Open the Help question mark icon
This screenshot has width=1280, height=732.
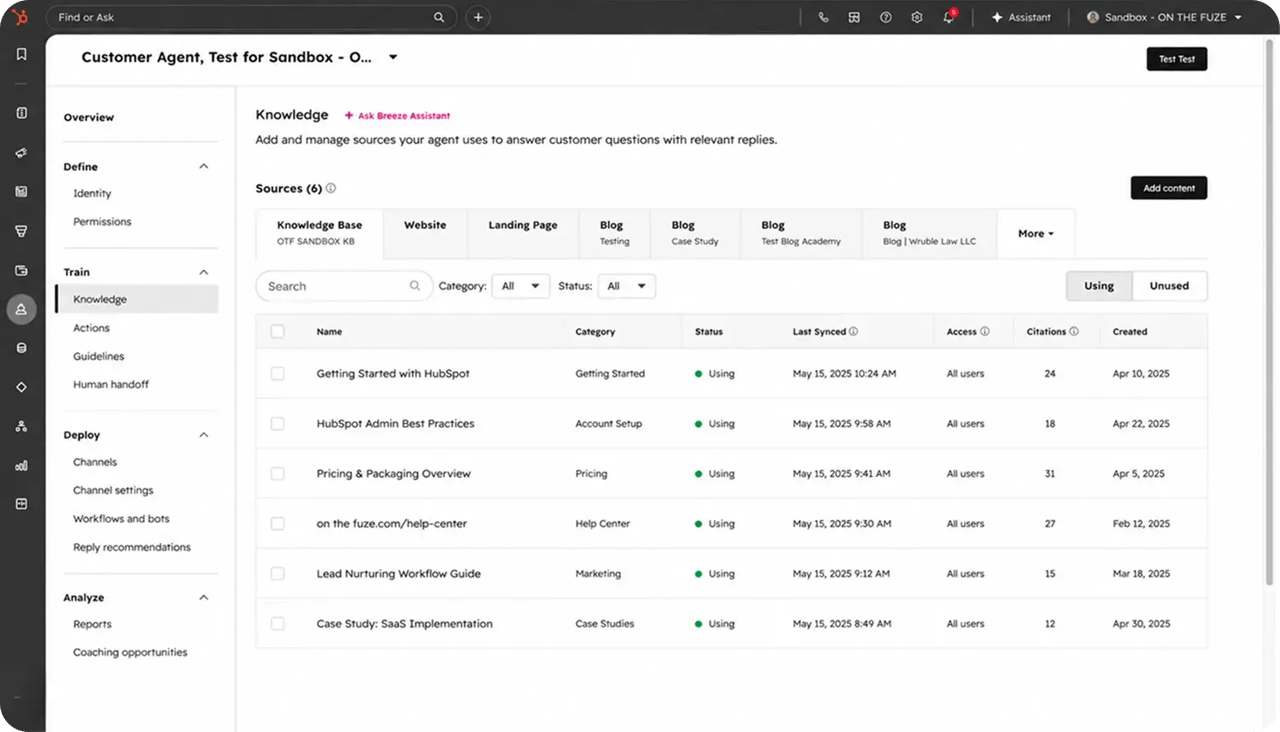click(x=885, y=17)
